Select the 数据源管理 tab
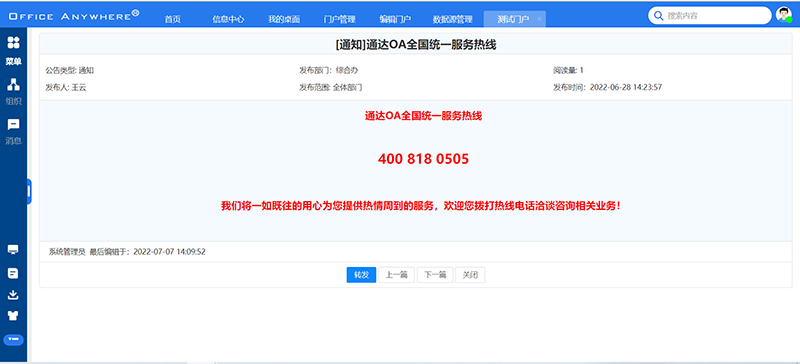 (x=453, y=19)
